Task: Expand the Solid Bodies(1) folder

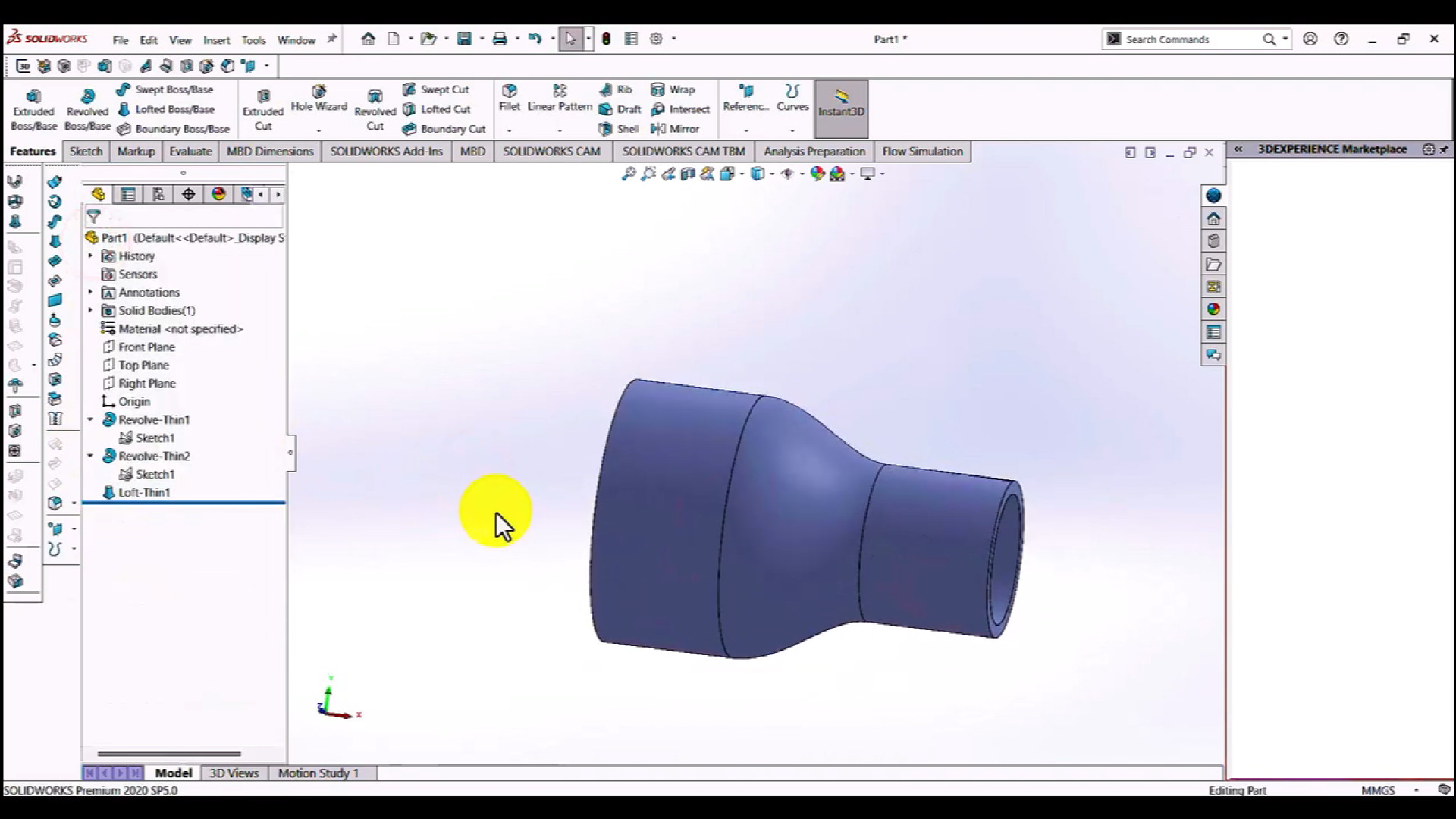Action: [90, 310]
